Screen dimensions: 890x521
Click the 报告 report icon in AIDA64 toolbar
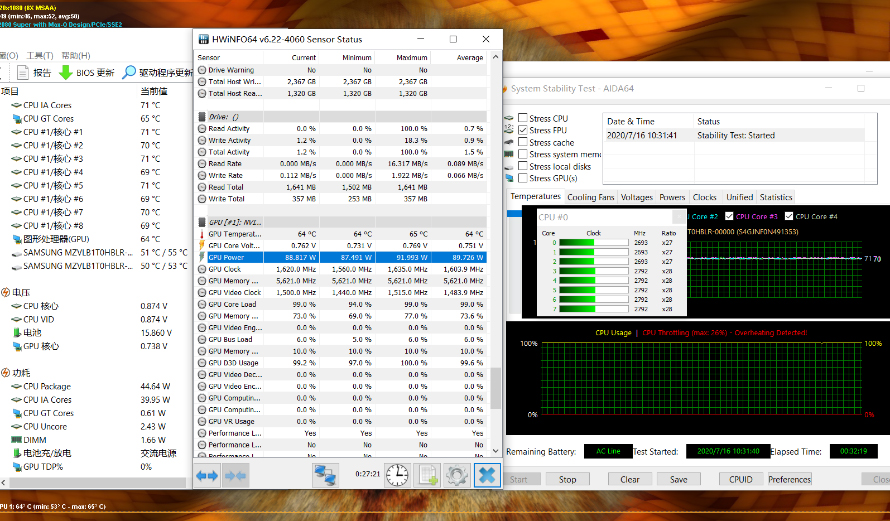pos(23,73)
